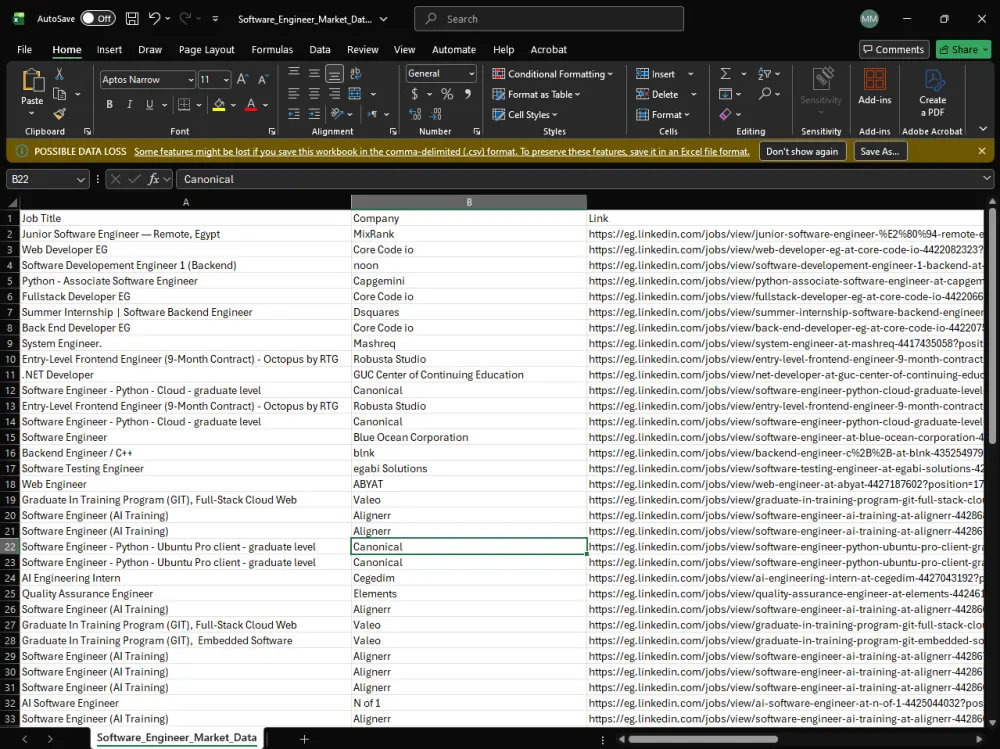Open the General number format dropdown
This screenshot has width=1000, height=749.
471,74
